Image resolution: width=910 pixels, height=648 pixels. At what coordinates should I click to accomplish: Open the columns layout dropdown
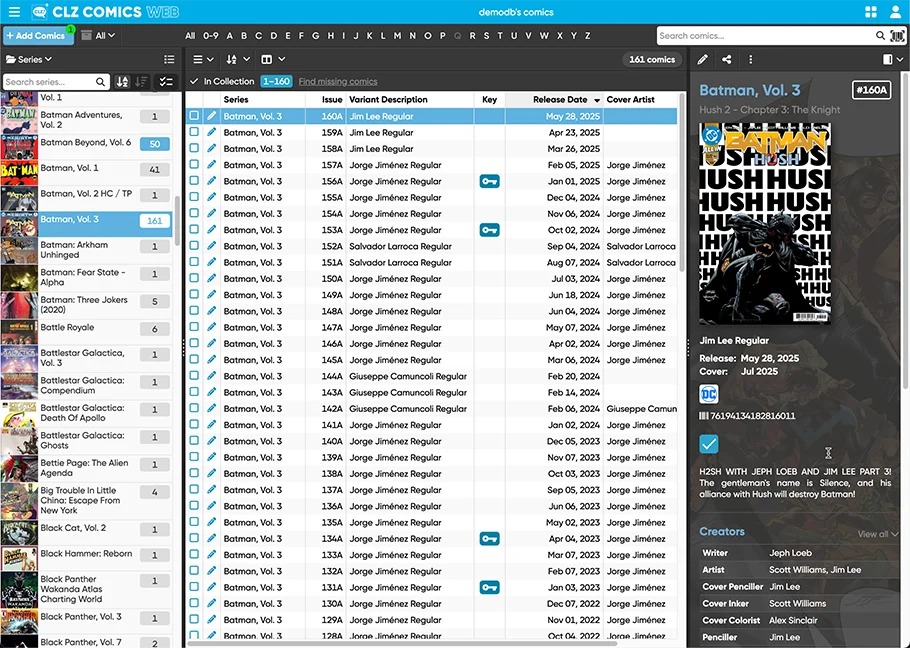[x=273, y=59]
